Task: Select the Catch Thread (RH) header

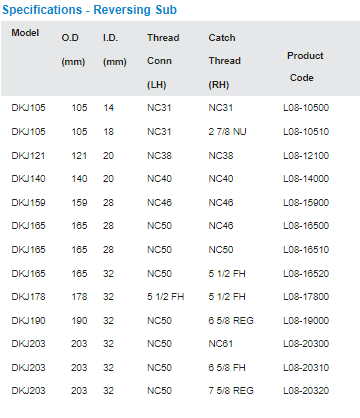Action: pyautogui.click(x=224, y=61)
